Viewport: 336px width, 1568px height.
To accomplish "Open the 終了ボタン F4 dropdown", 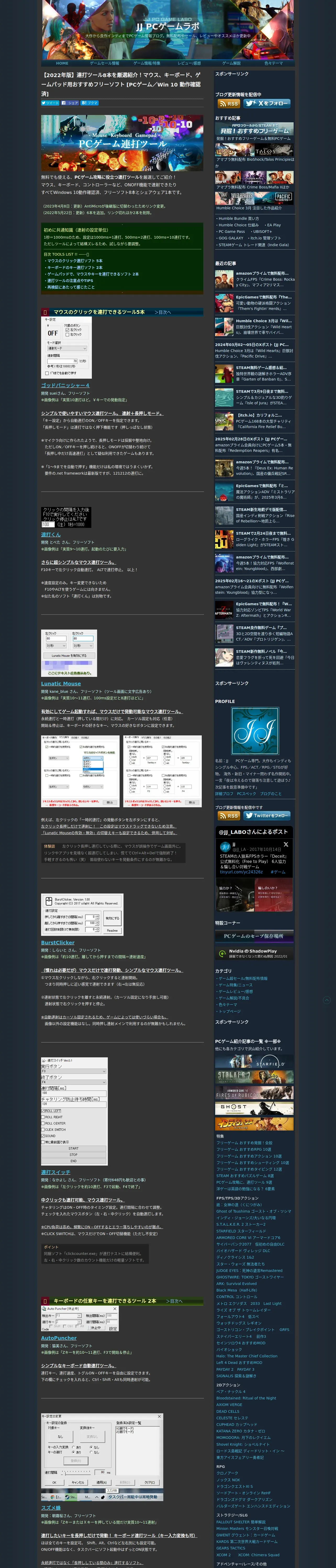I will click(73, 1082).
